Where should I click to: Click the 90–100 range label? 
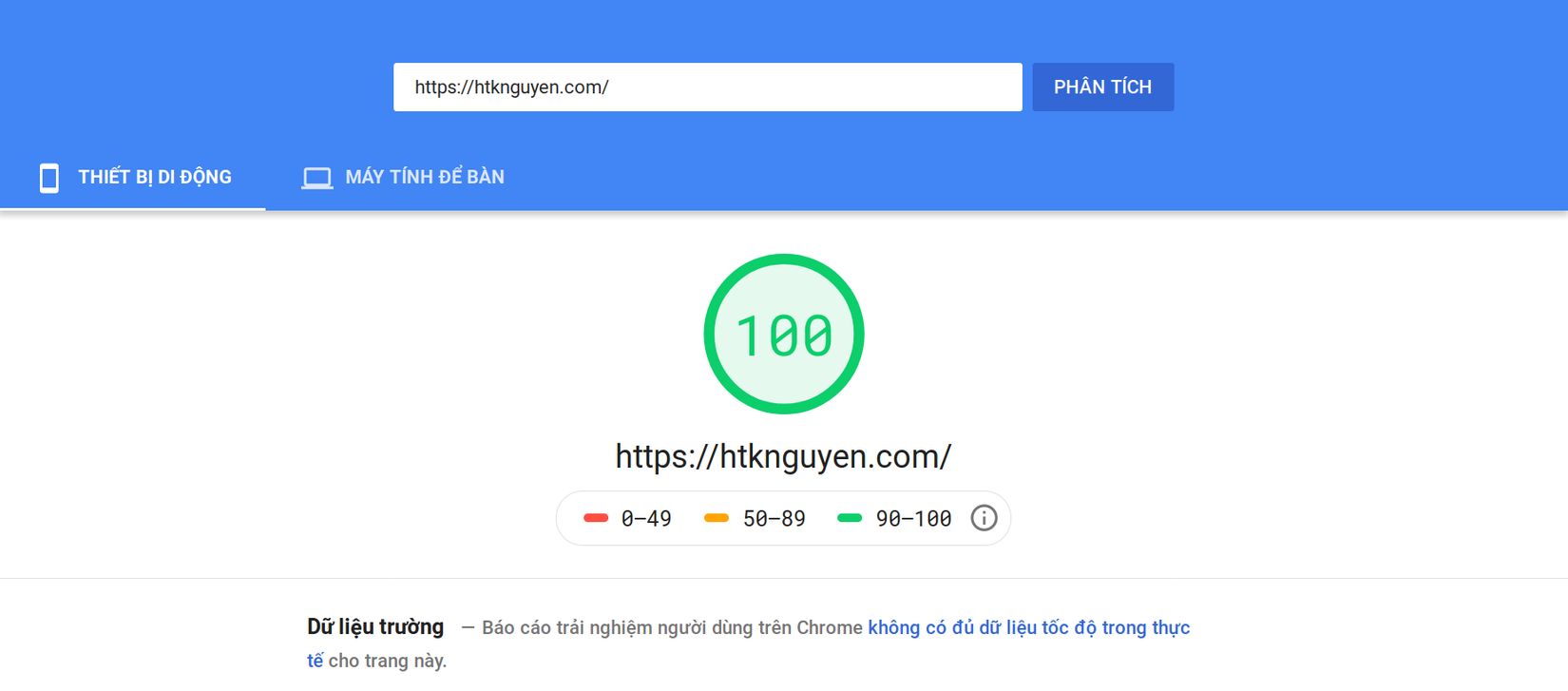[x=913, y=519]
